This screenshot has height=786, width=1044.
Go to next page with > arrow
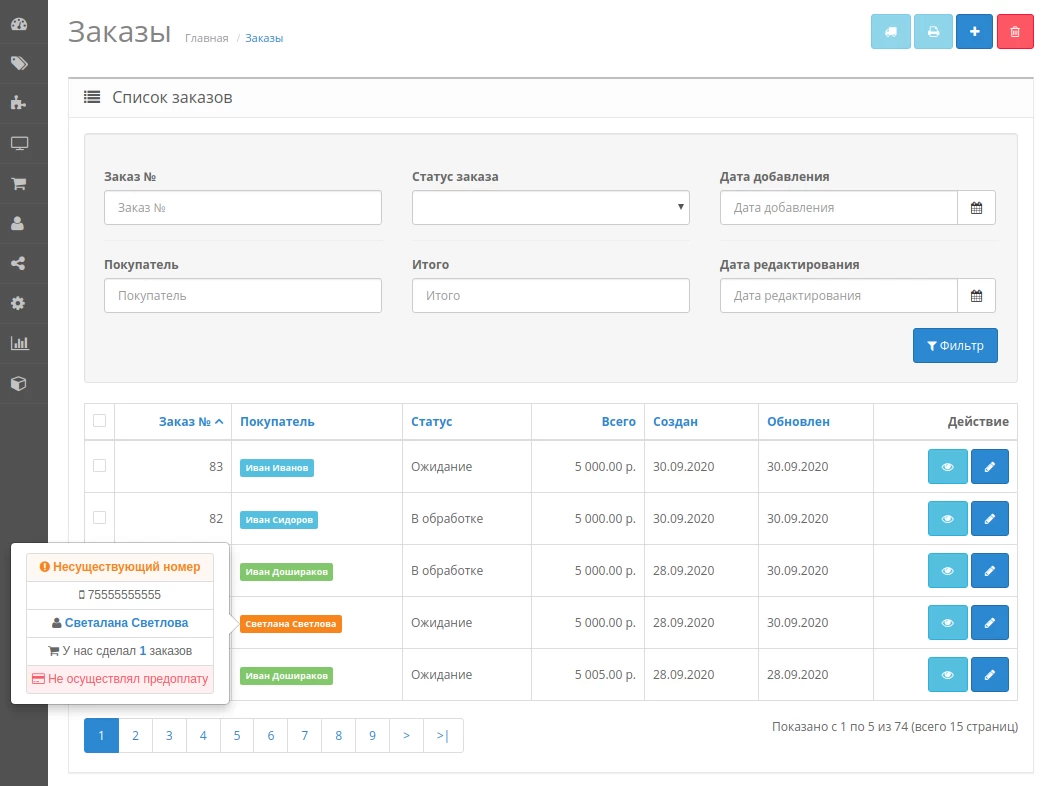click(406, 735)
